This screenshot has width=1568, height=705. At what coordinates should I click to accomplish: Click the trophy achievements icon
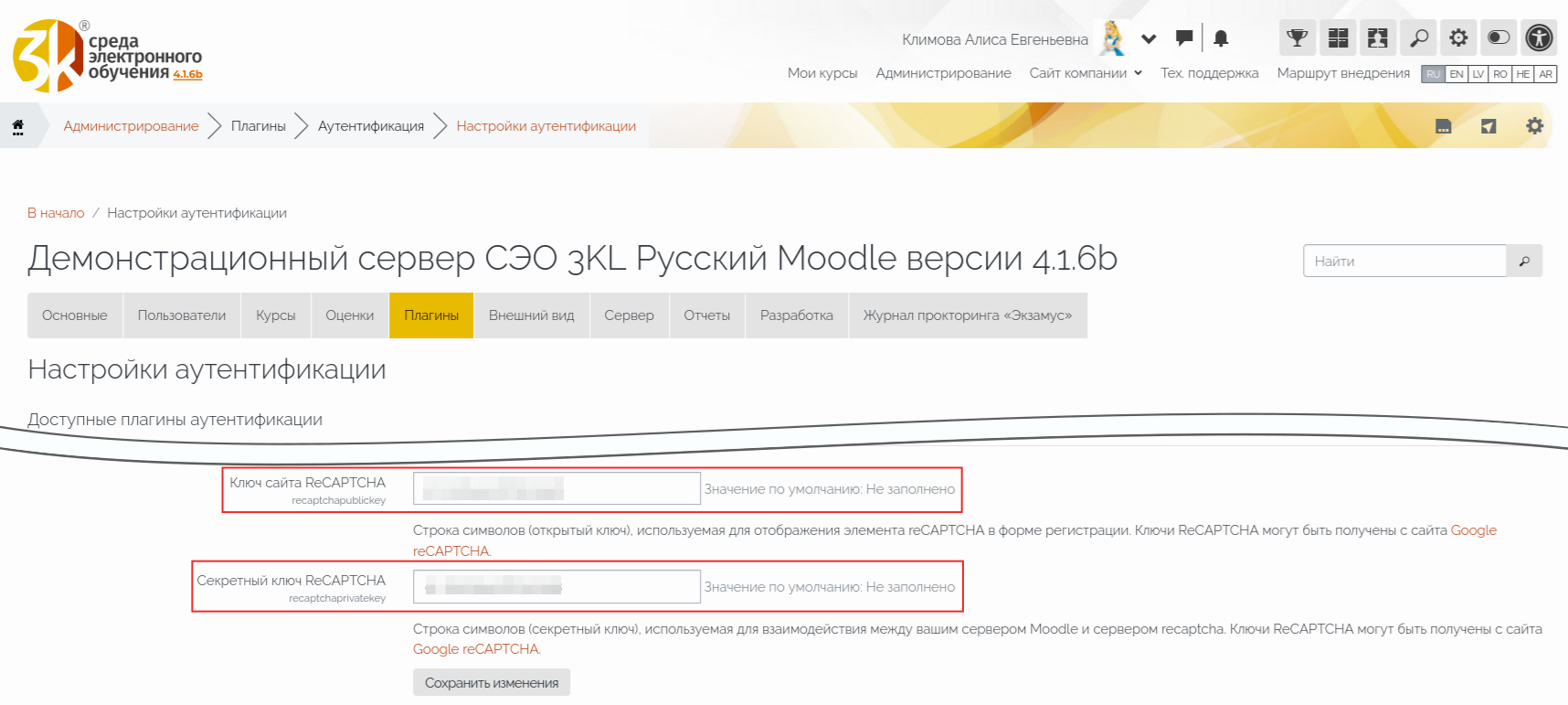(1298, 37)
